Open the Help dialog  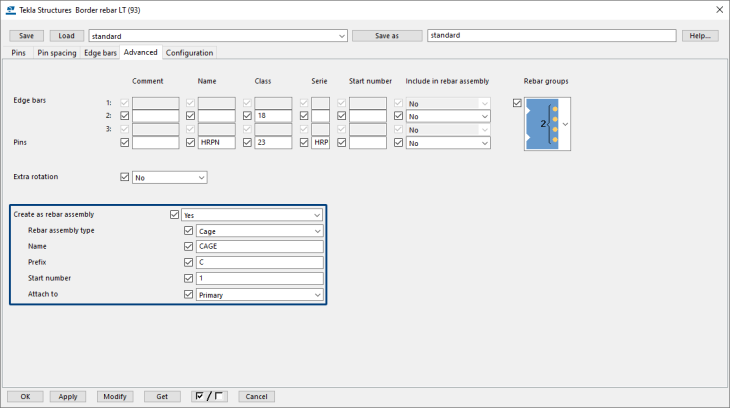point(699,35)
